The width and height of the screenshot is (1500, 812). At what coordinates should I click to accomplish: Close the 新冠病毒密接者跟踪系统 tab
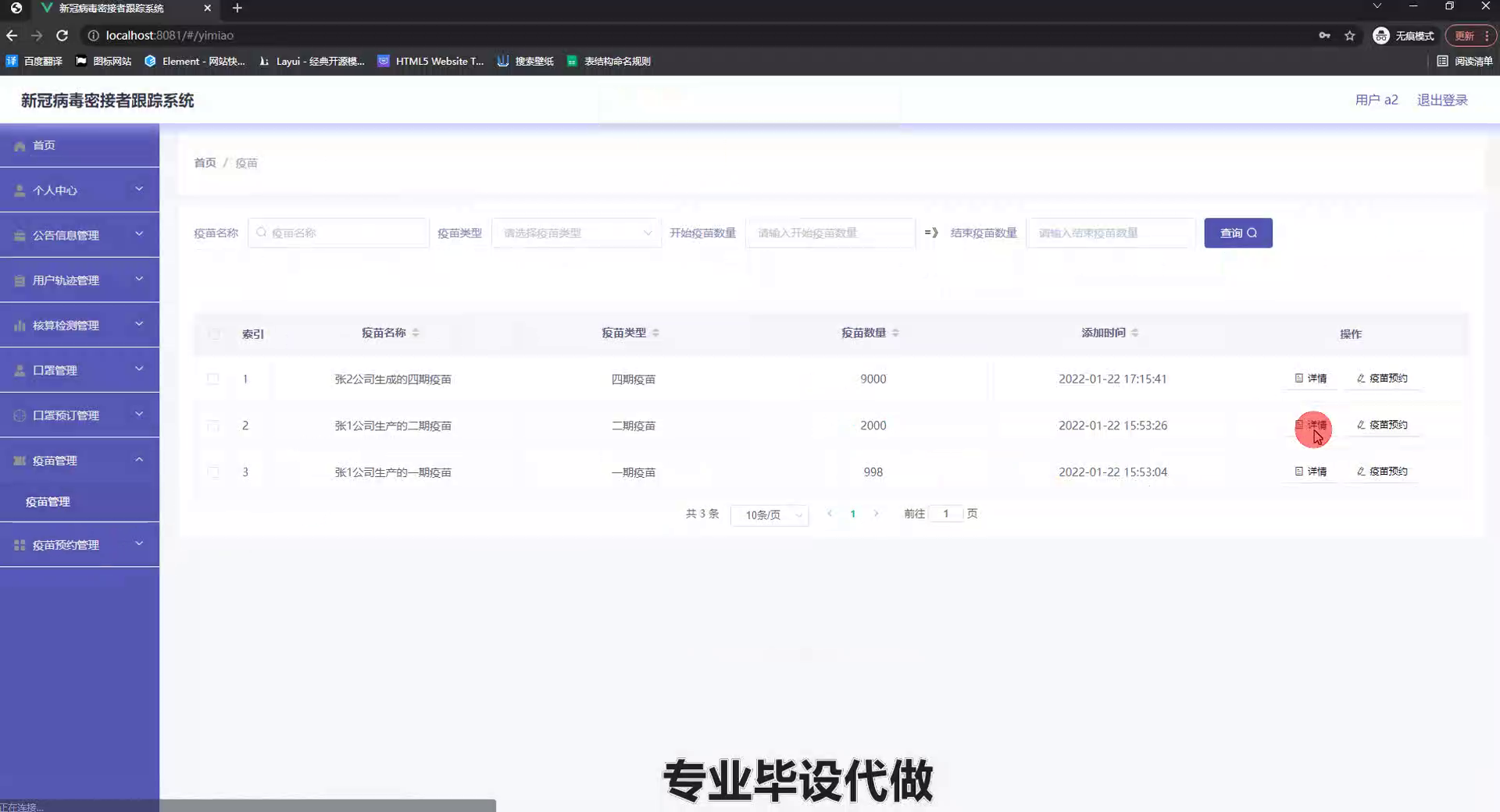pyautogui.click(x=207, y=8)
